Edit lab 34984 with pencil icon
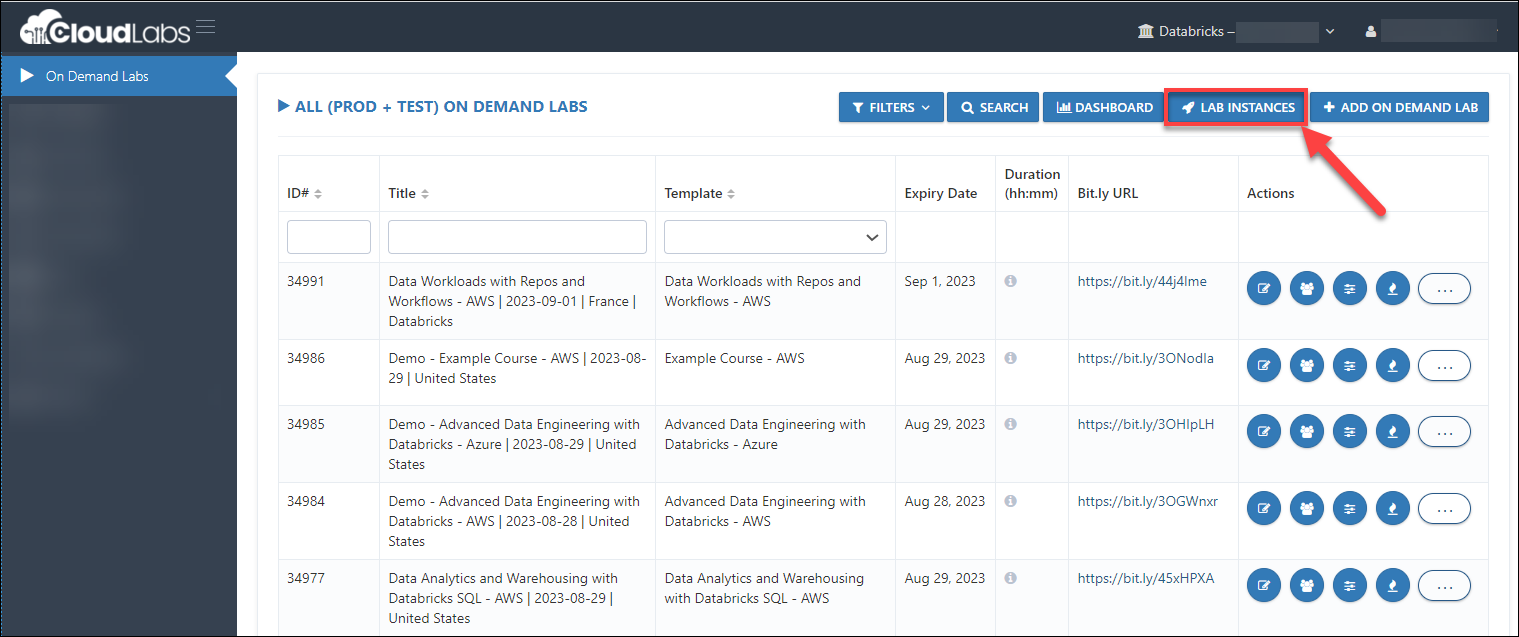 pyautogui.click(x=1264, y=509)
